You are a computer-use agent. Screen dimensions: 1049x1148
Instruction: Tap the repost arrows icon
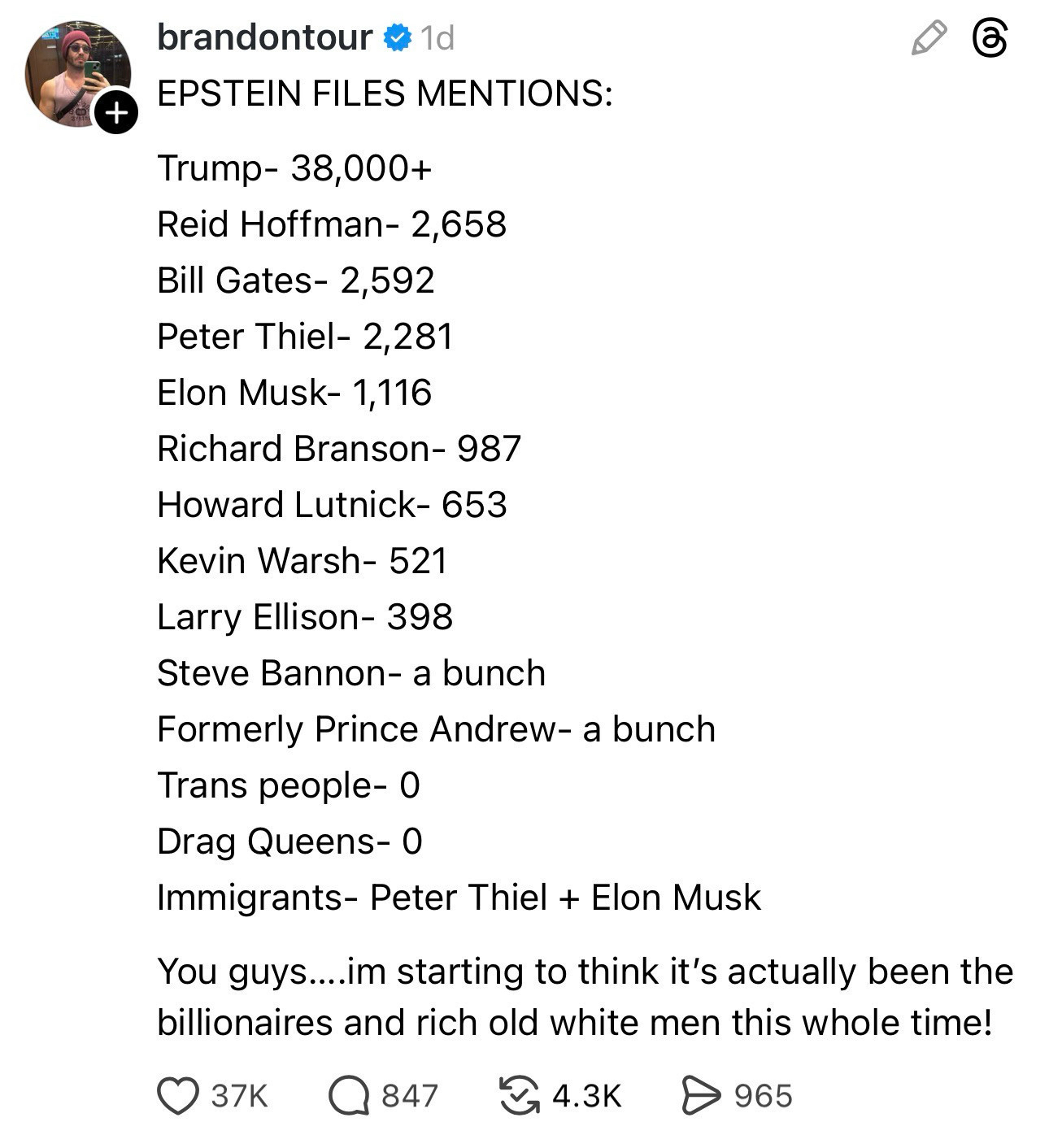tap(520, 1095)
